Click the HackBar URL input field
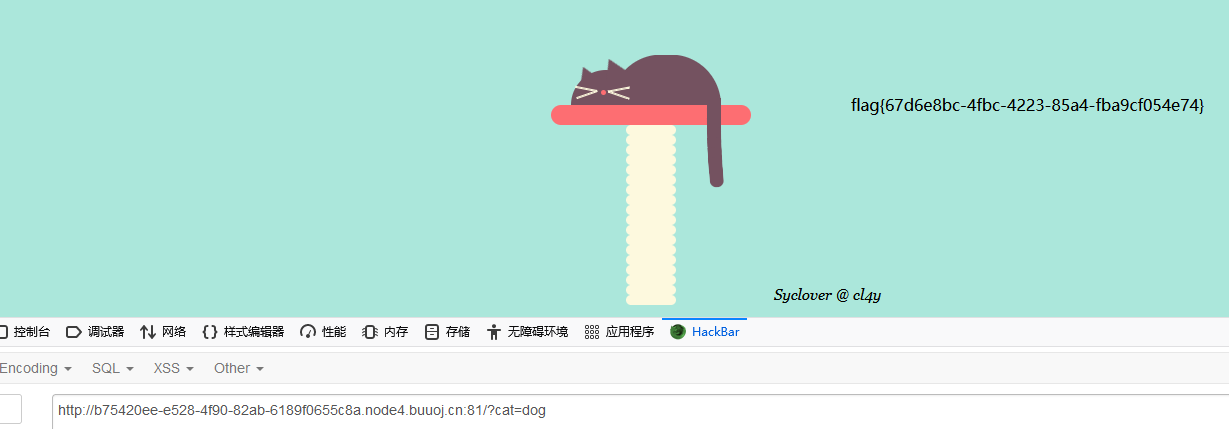This screenshot has height=429, width=1229. (x=640, y=411)
